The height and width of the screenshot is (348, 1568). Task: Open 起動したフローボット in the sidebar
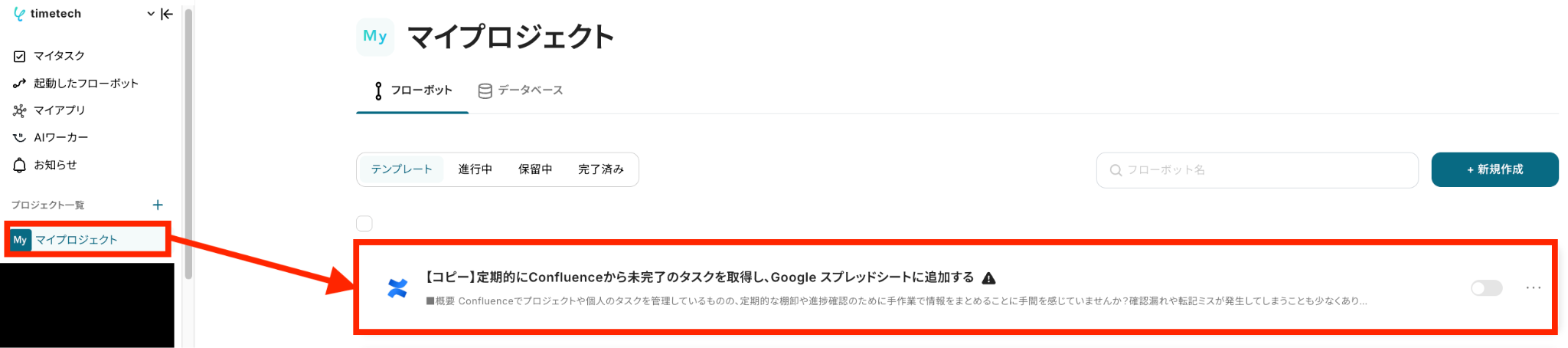(x=76, y=83)
